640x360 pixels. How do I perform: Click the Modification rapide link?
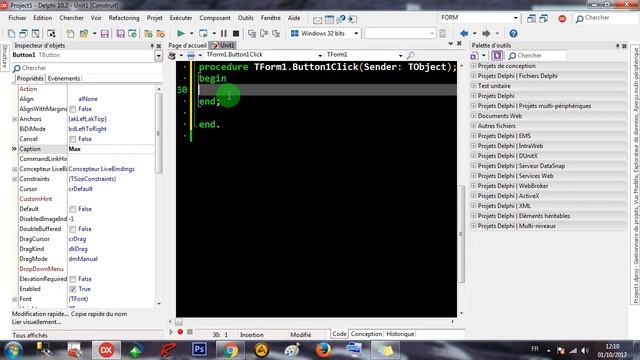pyautogui.click(x=40, y=314)
